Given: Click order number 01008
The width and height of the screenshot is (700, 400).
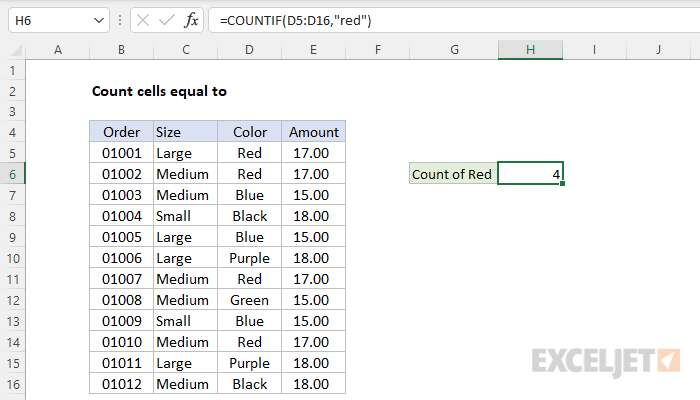Looking at the screenshot, I should [x=121, y=300].
